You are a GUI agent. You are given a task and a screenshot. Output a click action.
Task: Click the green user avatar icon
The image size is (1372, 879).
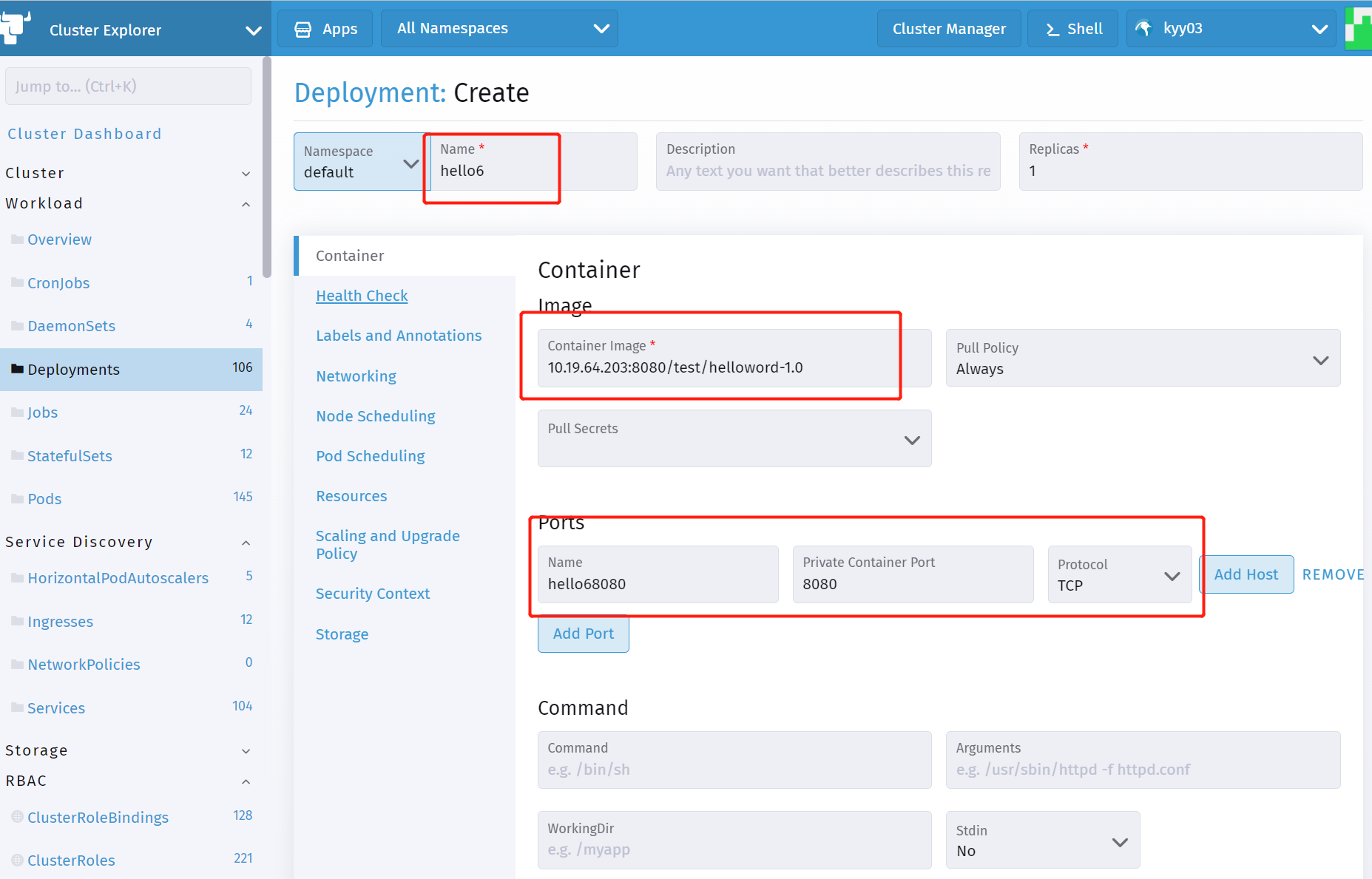coord(1358,28)
